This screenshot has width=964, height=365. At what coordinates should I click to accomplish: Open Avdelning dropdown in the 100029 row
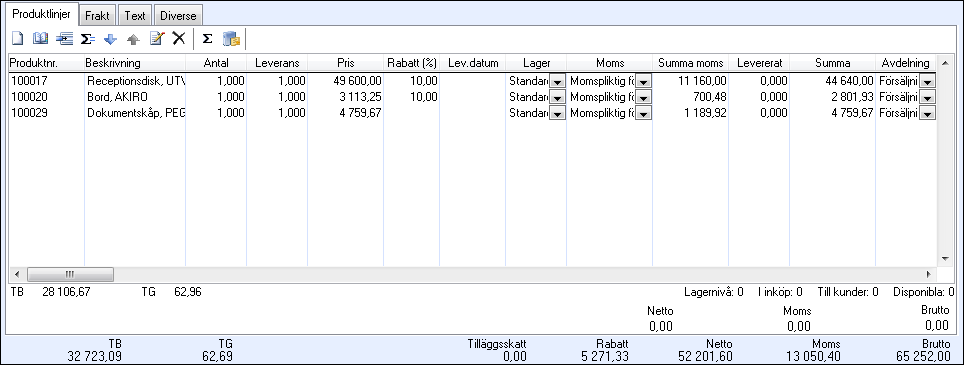(927, 113)
